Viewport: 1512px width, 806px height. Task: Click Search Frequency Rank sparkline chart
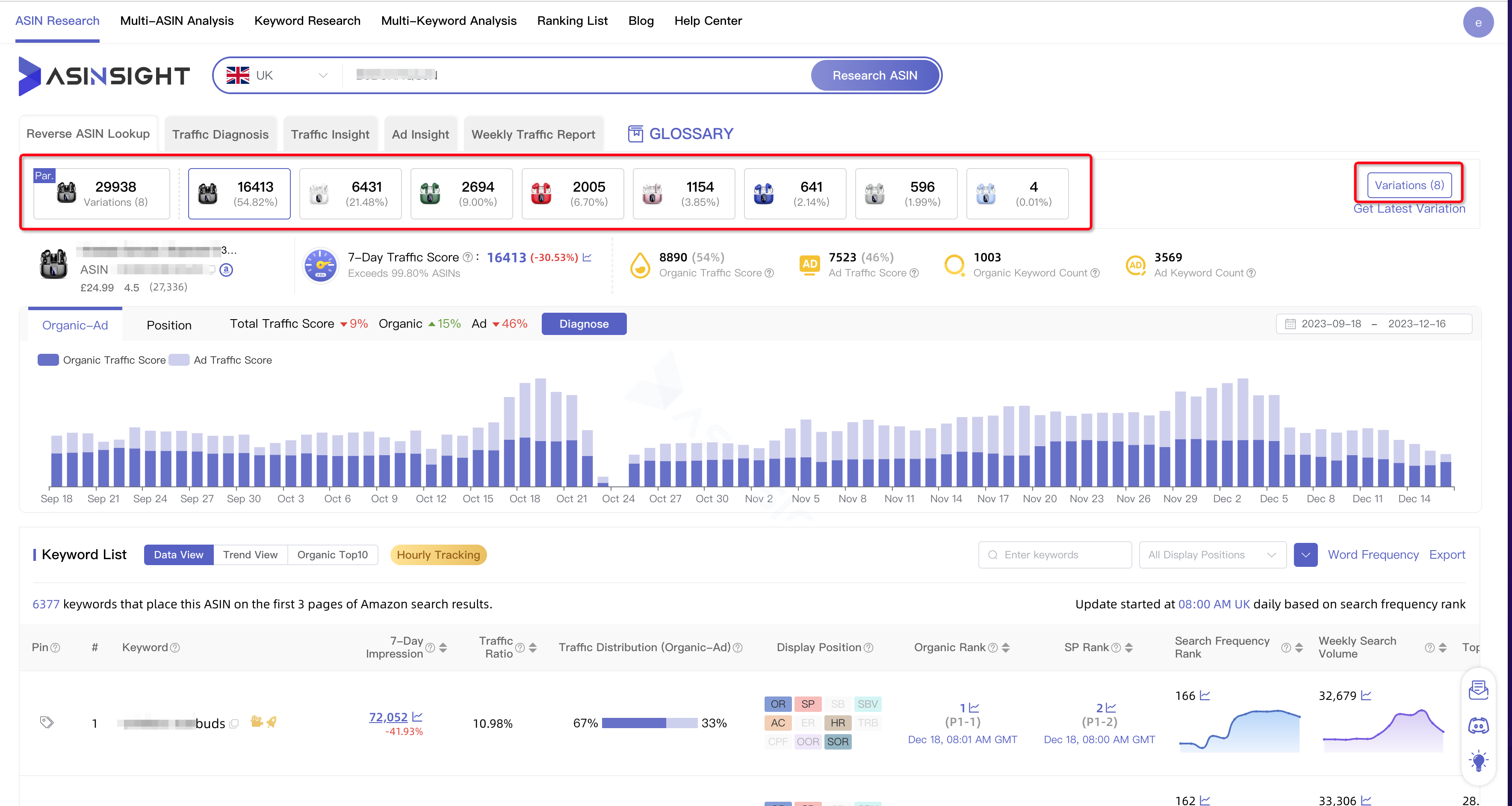coord(1240,731)
